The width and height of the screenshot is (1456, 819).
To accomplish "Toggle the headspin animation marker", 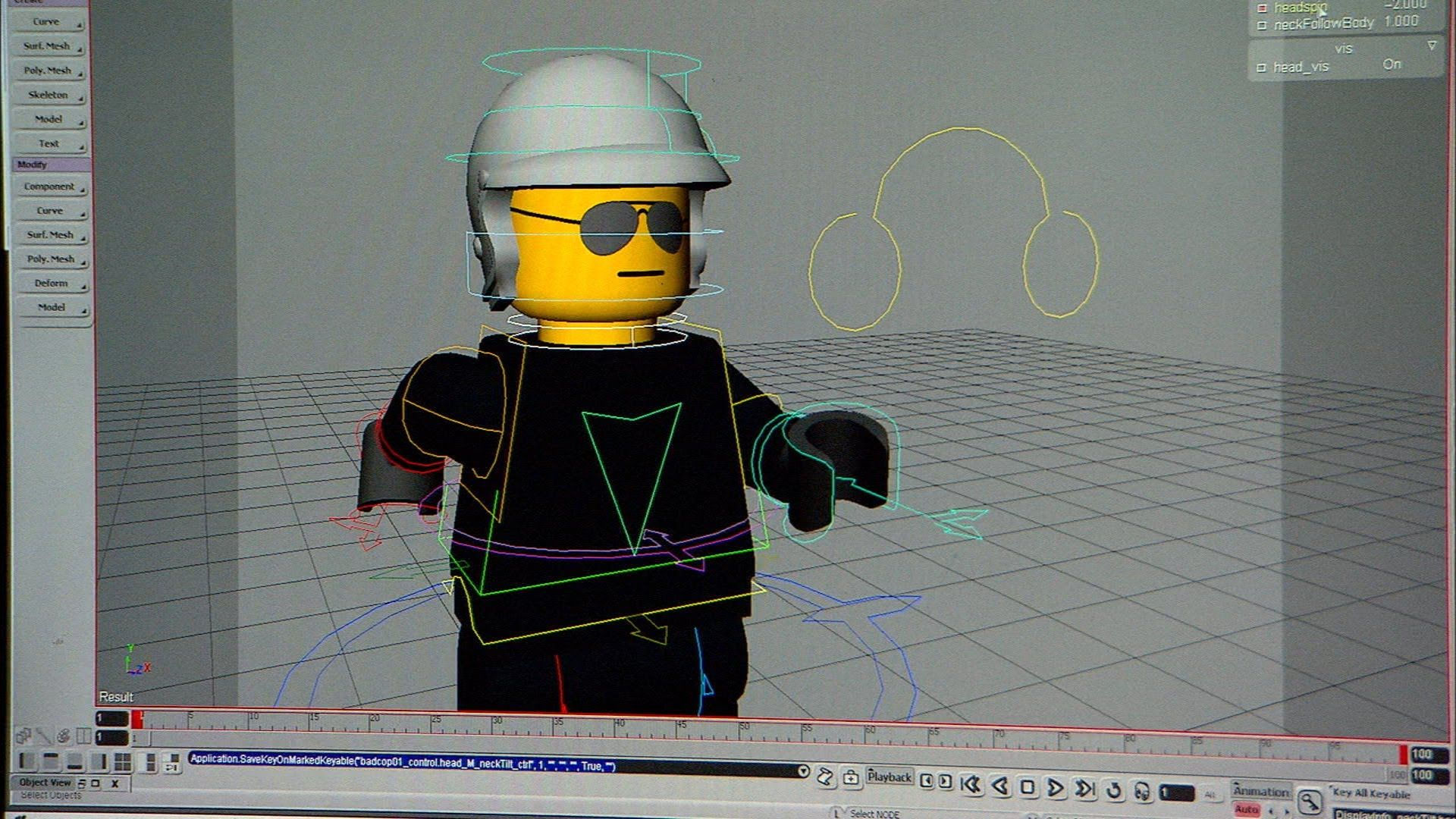I will coord(1262,8).
